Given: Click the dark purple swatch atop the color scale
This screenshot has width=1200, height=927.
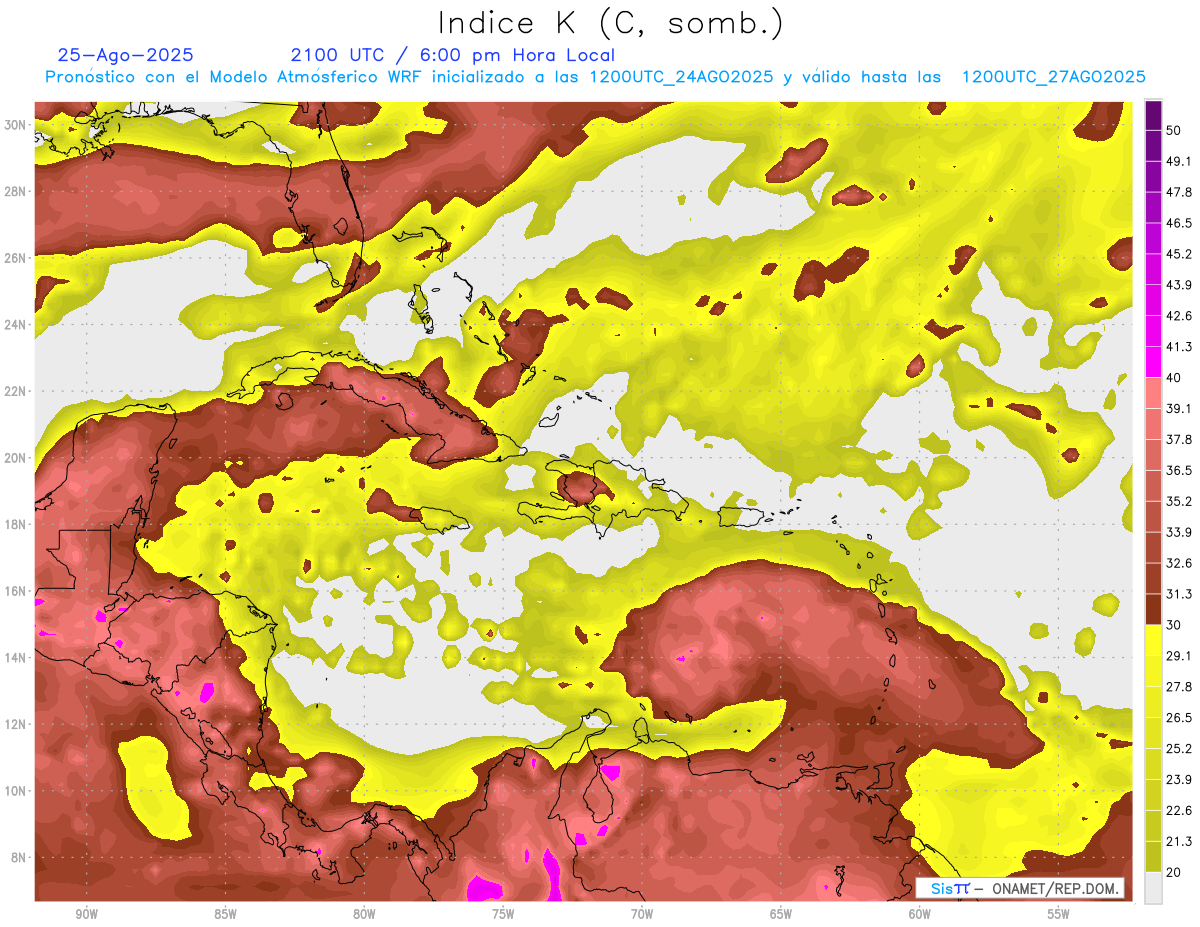Looking at the screenshot, I should [1153, 115].
